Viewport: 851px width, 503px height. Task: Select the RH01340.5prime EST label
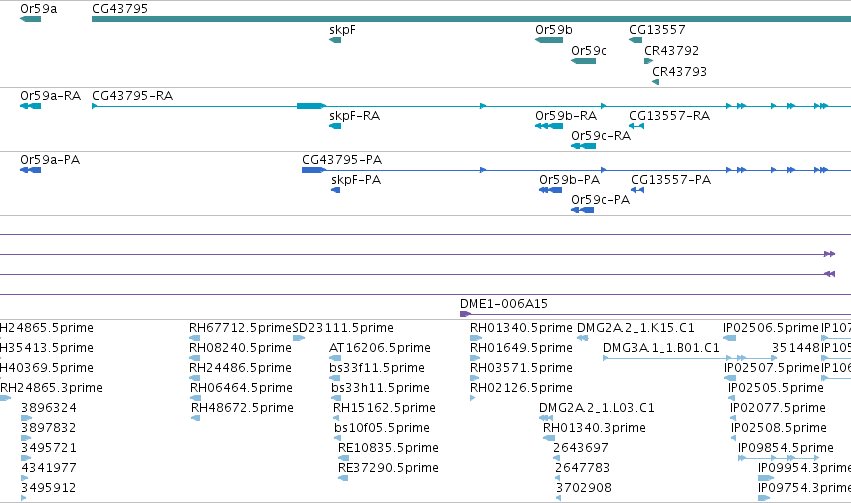coord(521,328)
